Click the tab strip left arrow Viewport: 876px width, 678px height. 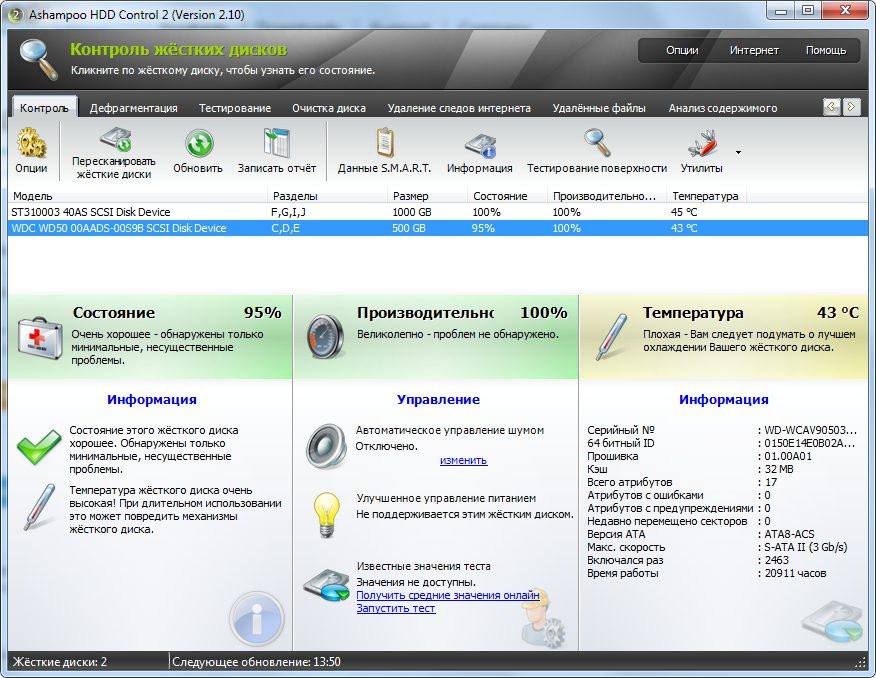point(832,106)
